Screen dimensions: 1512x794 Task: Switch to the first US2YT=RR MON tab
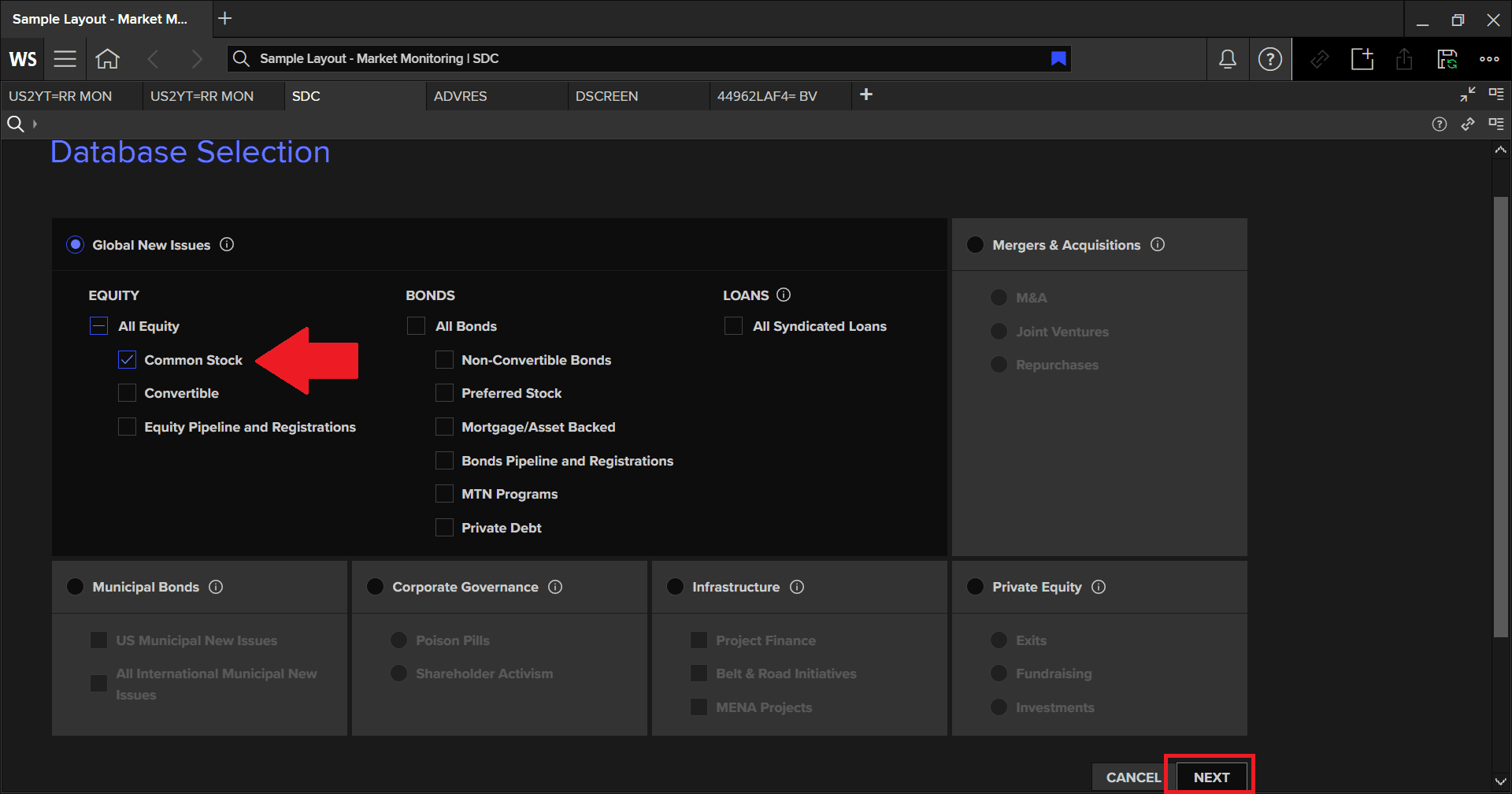coord(71,96)
